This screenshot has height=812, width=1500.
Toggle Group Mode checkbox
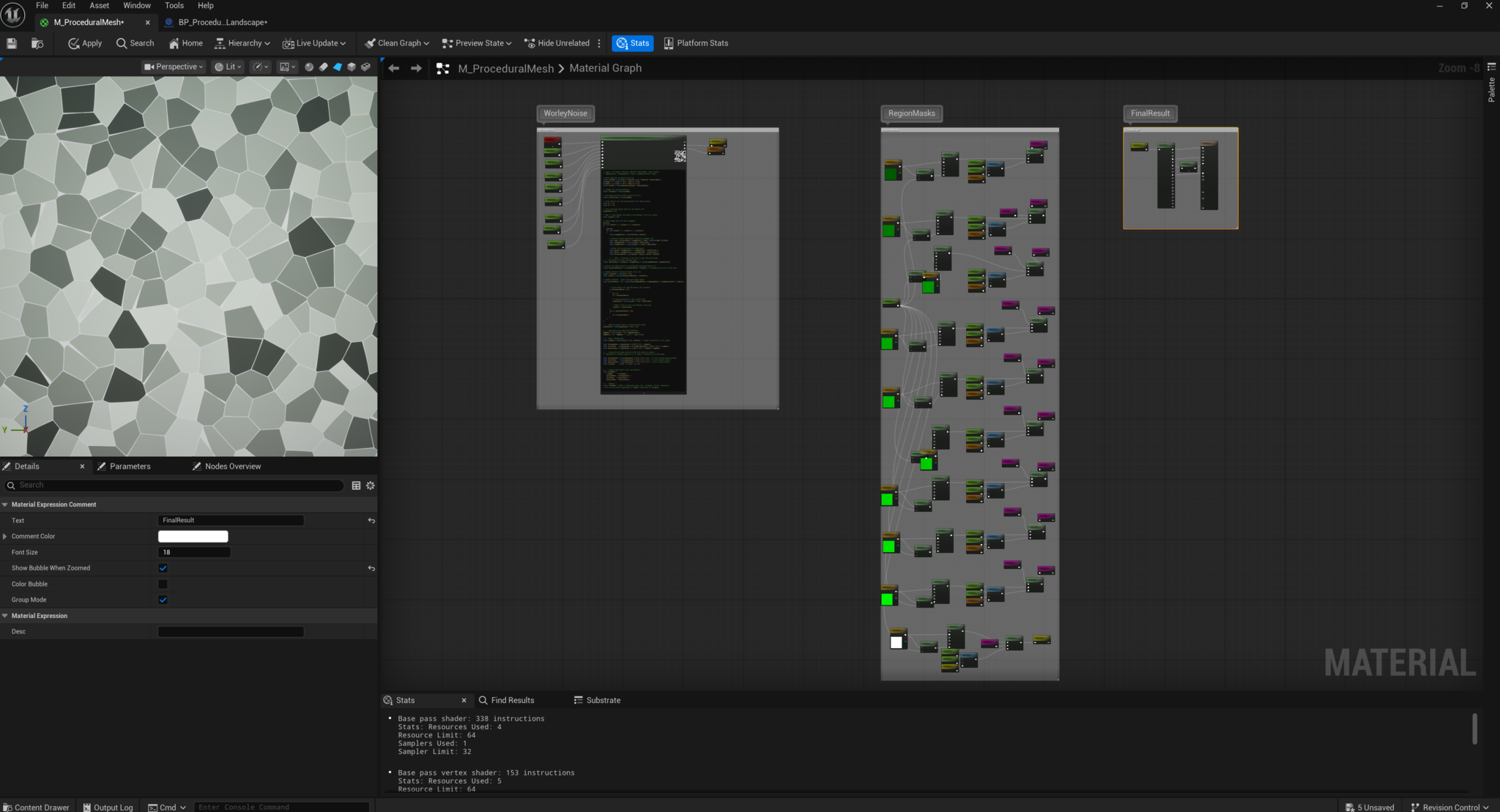pyautogui.click(x=163, y=600)
